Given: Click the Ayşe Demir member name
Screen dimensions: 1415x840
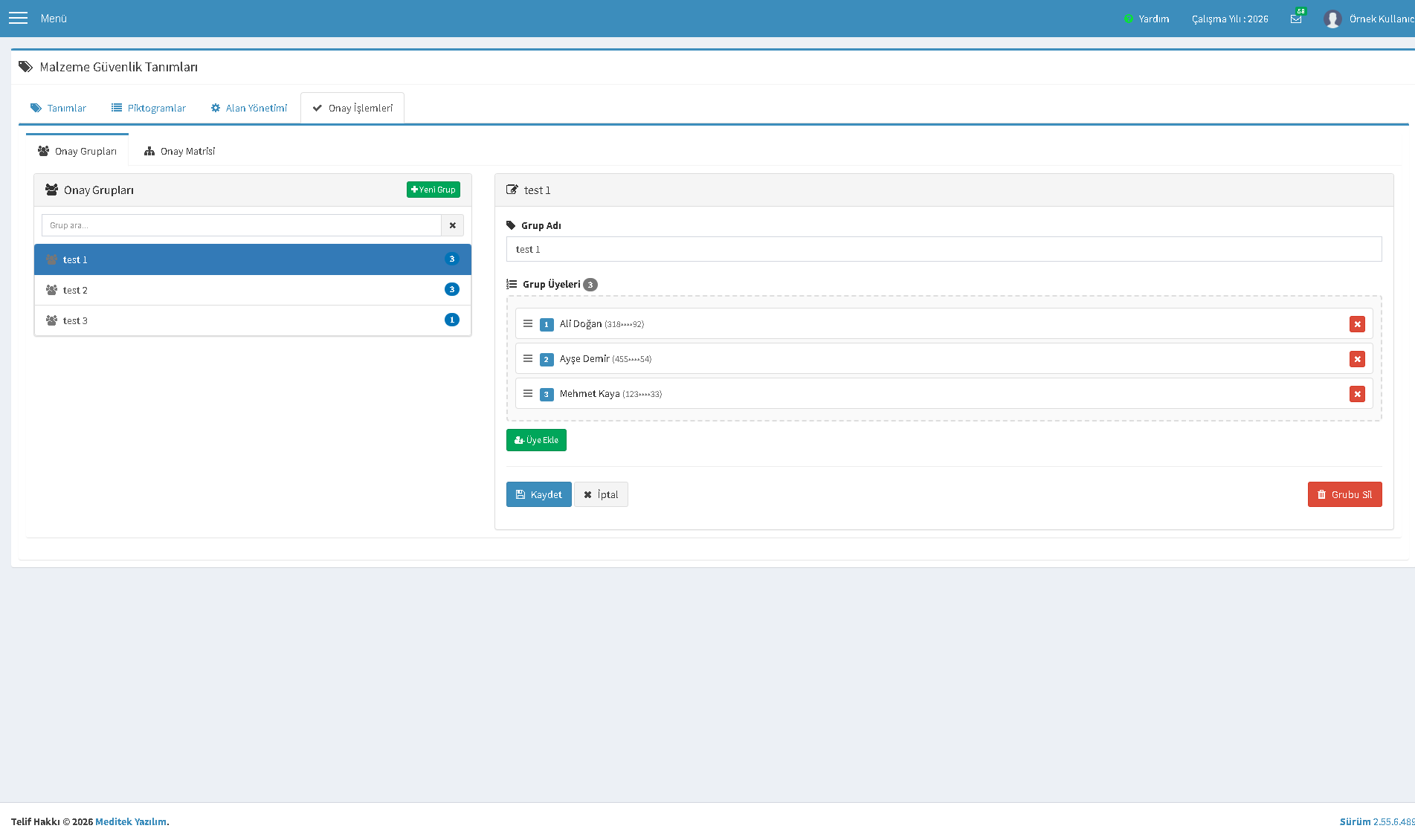Looking at the screenshot, I should (584, 358).
